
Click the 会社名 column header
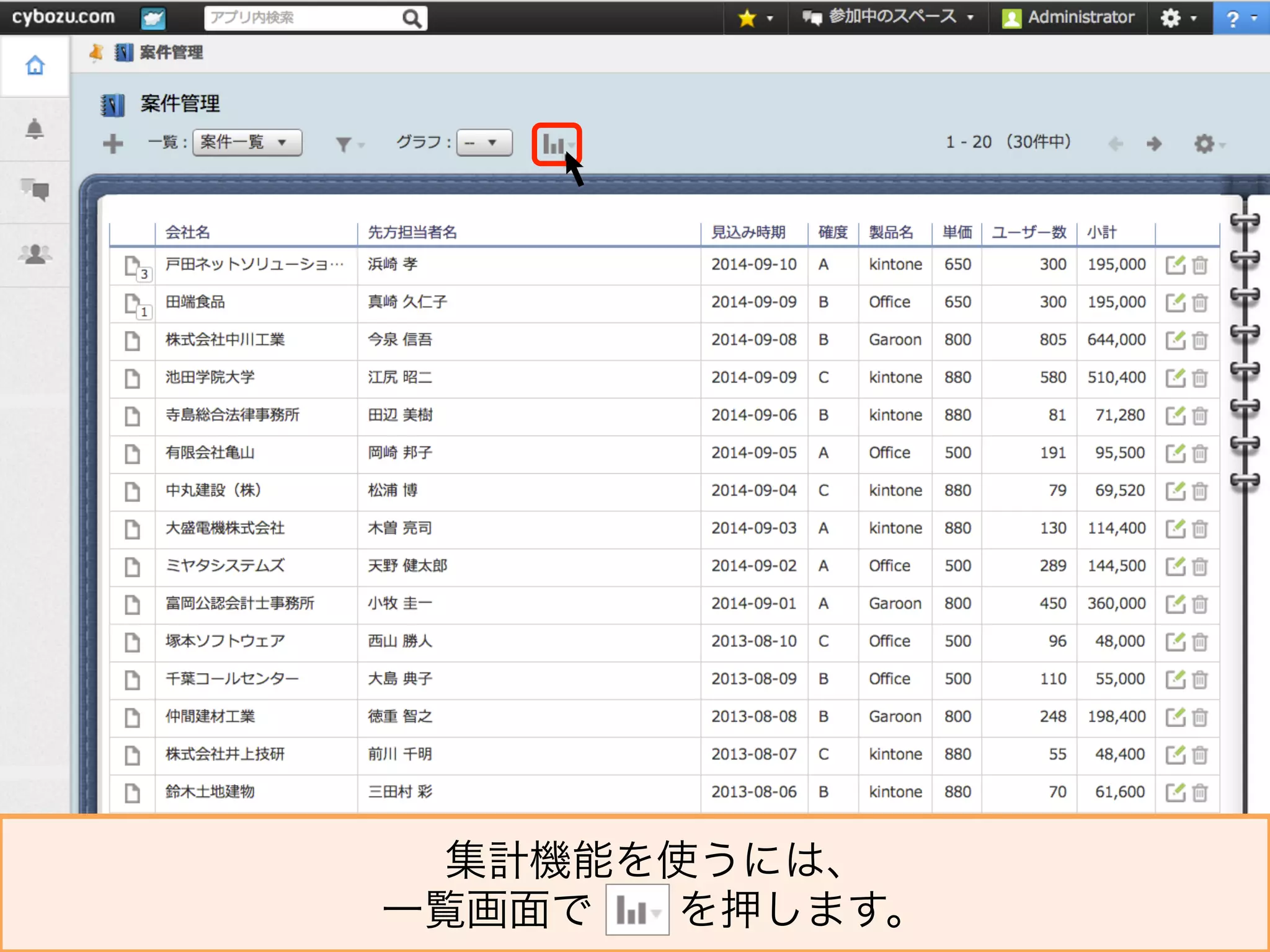pos(188,232)
